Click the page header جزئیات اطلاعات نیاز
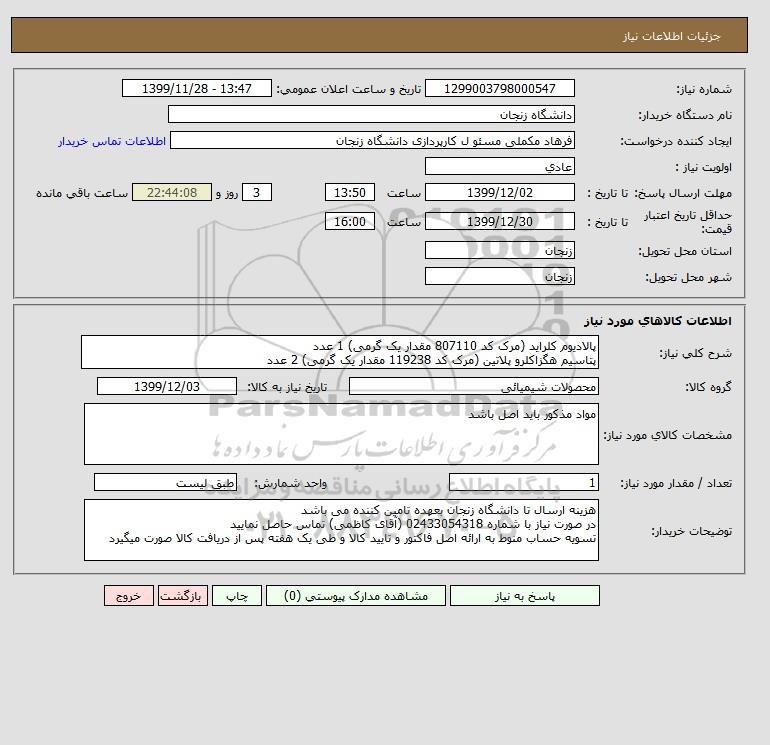 pos(671,36)
